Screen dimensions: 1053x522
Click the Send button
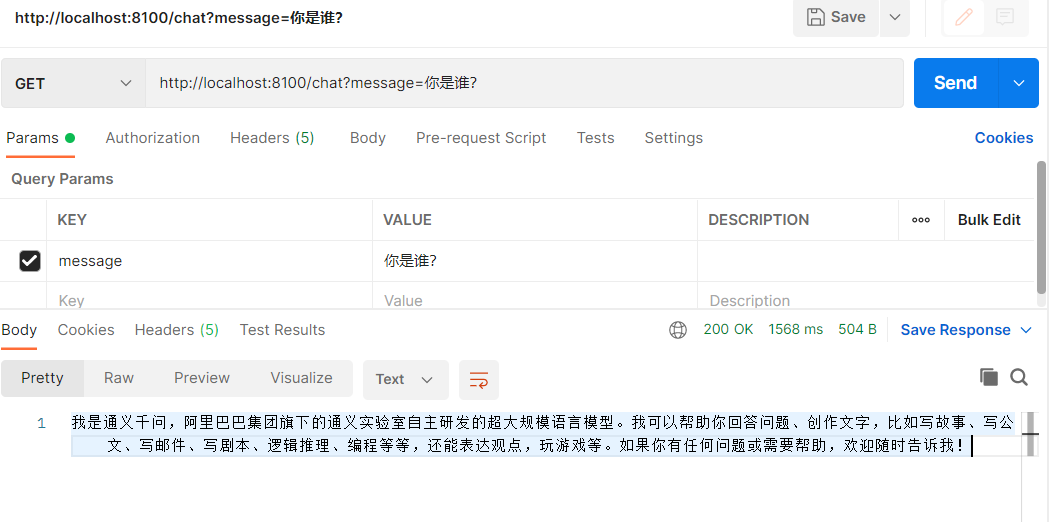click(x=956, y=83)
